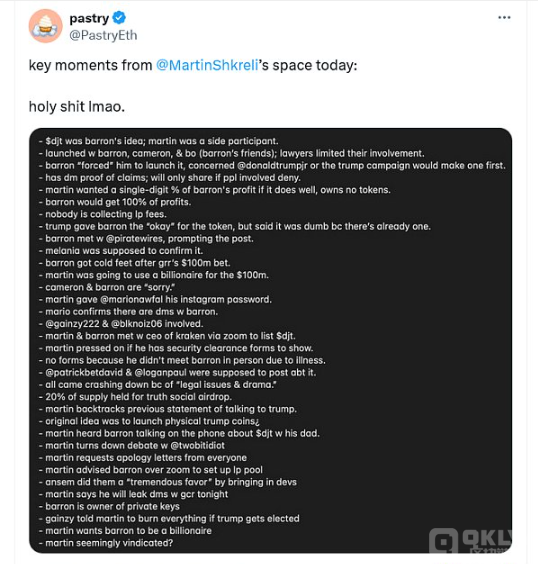Click the 'holy shit lmao.' tweet text

pos(77,106)
